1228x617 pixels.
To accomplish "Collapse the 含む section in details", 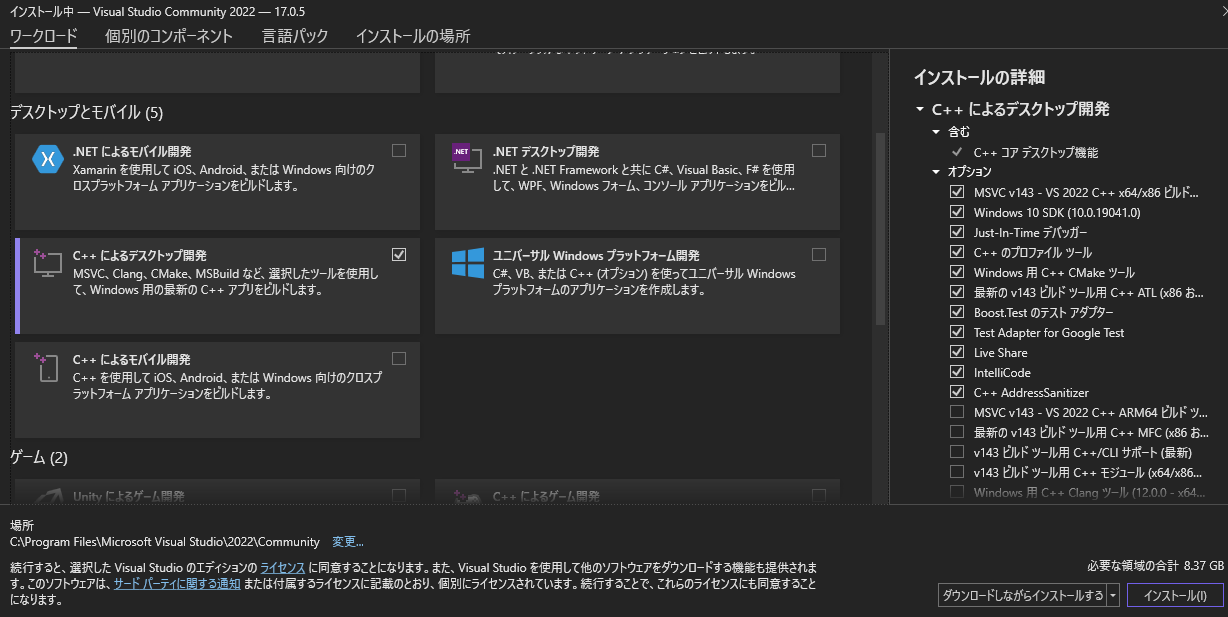I will (x=936, y=132).
